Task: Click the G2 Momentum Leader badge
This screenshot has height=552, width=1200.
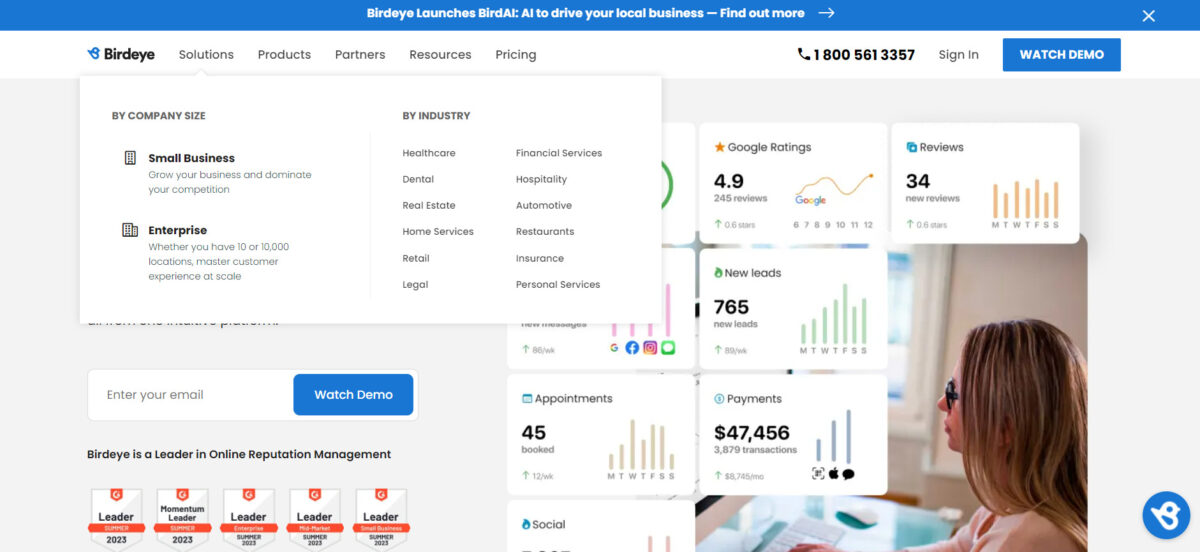Action: coord(182,517)
